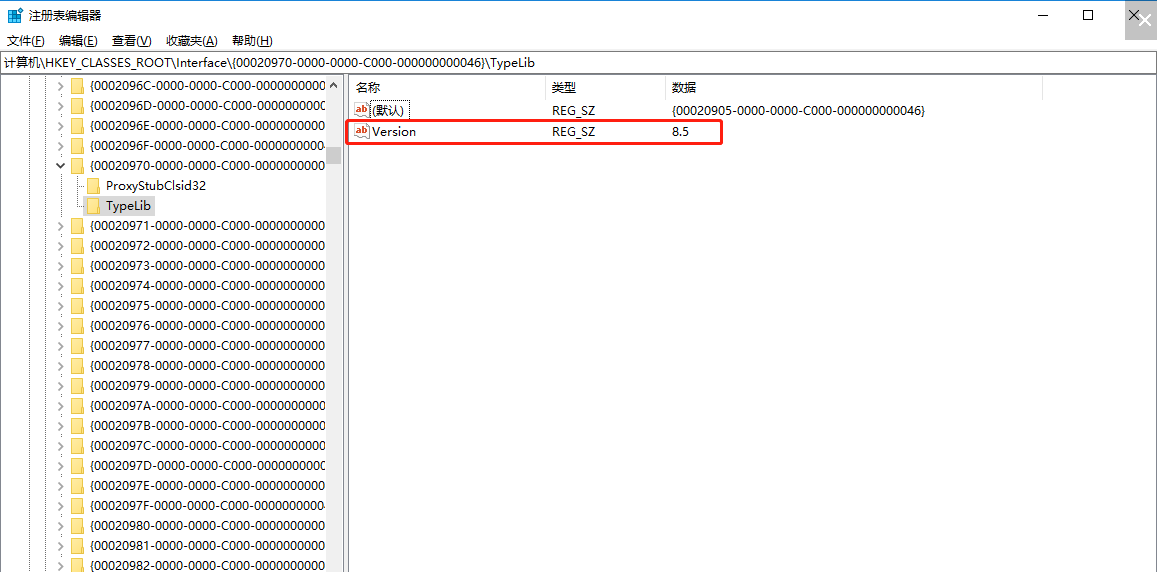Expand the {0002096F-0000-0000-C000 tree node
Viewport: 1157px width, 572px height.
click(x=60, y=146)
